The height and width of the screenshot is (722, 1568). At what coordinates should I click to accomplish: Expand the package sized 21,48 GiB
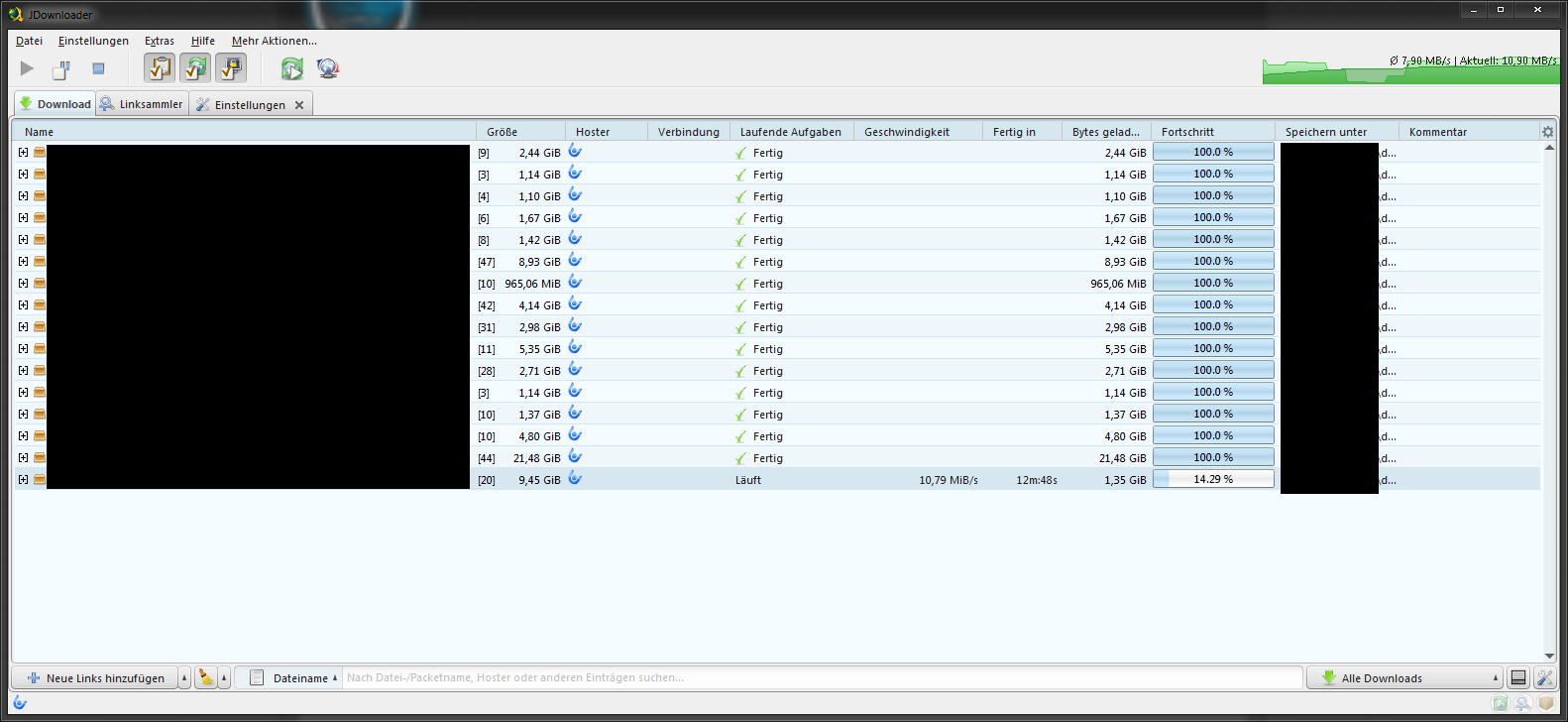23,458
